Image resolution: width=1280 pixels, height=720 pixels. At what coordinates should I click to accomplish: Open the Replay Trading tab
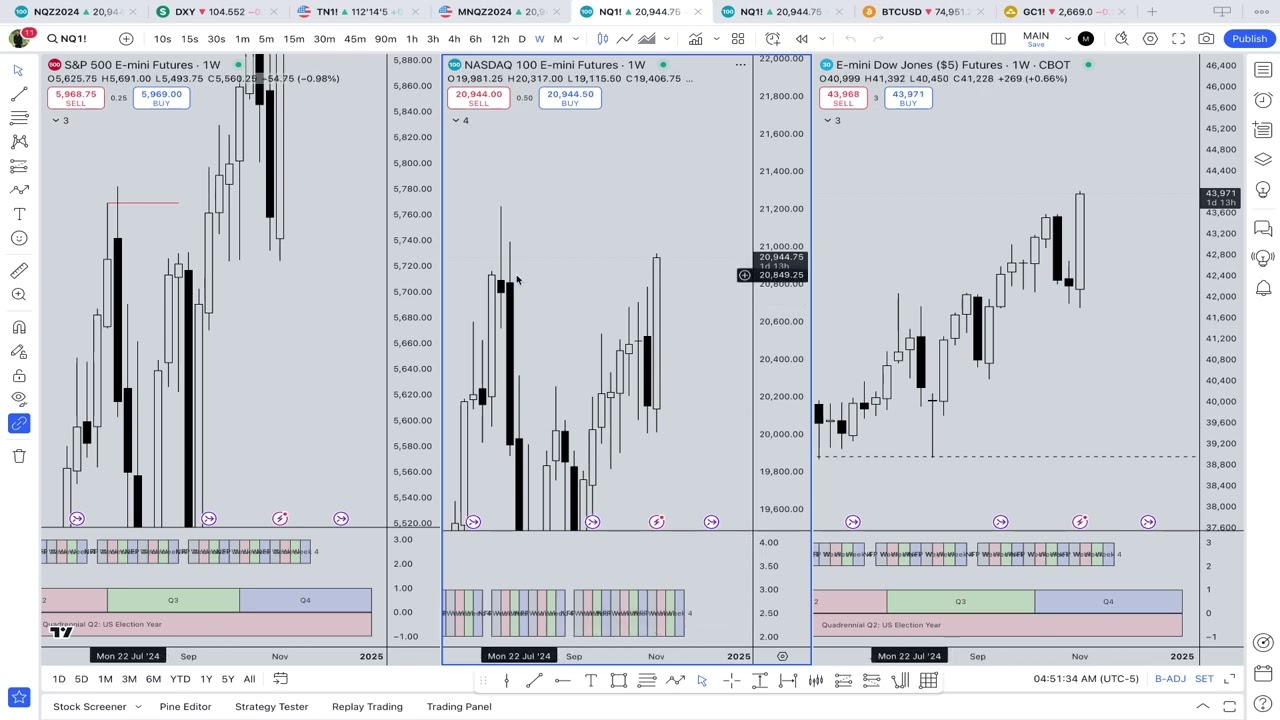[x=367, y=707]
